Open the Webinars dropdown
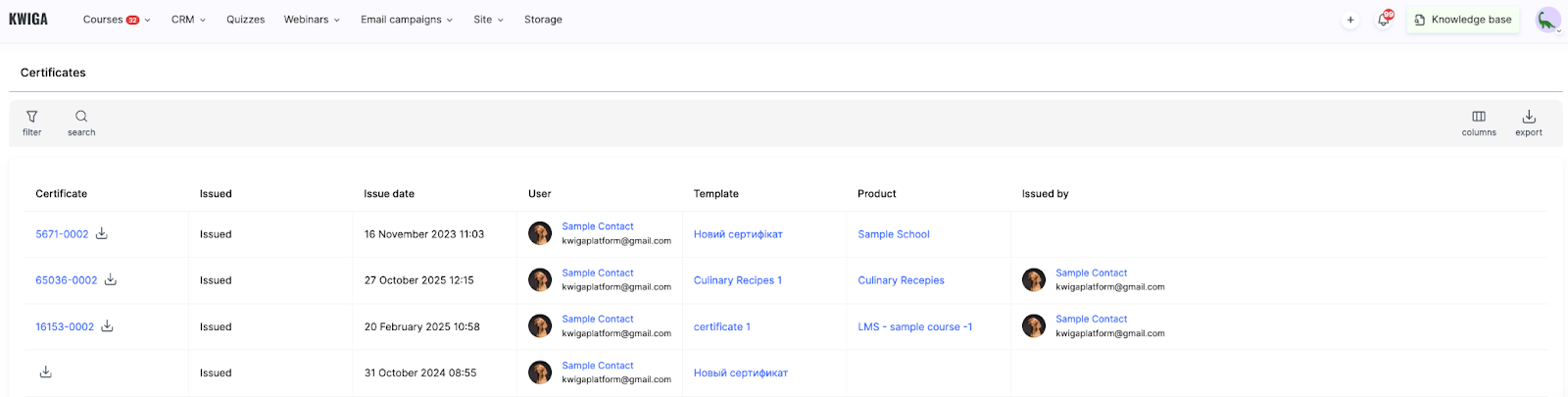The height and width of the screenshot is (397, 1568). [312, 20]
